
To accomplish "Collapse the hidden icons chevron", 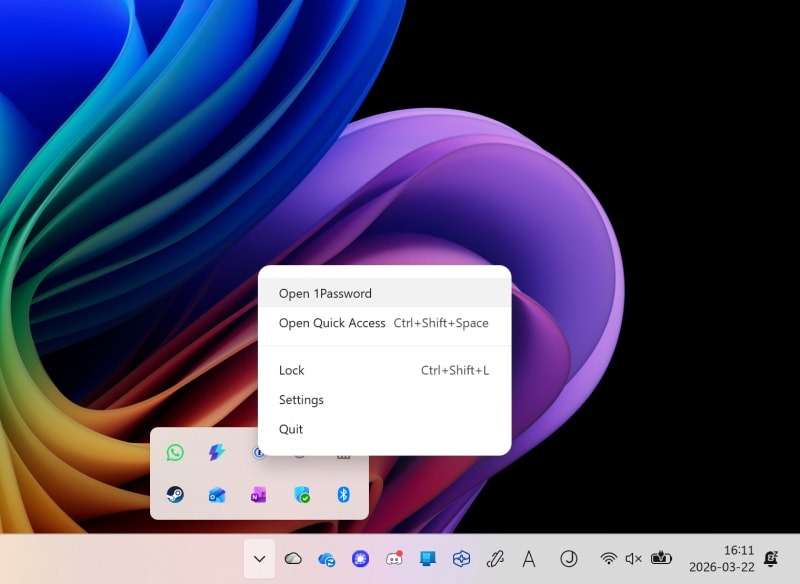I will [259, 559].
